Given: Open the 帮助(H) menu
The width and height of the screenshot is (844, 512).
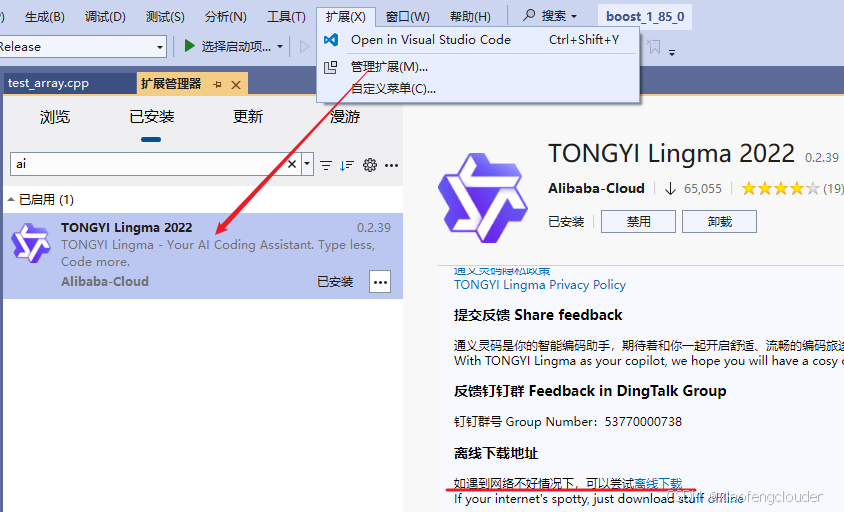Looking at the screenshot, I should (470, 17).
